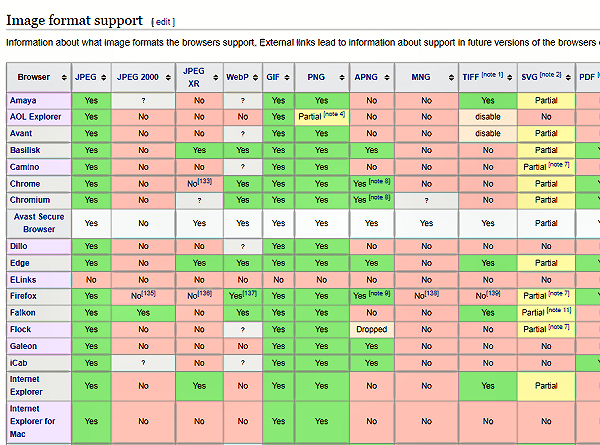Sort by JPEG XR column arrows
The width and height of the screenshot is (600, 445).
216,77
